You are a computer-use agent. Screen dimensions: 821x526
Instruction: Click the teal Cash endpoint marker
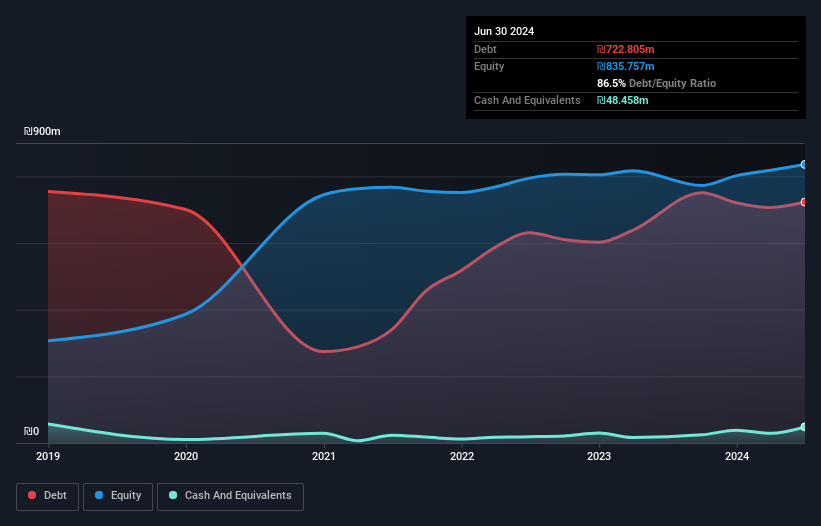point(804,427)
